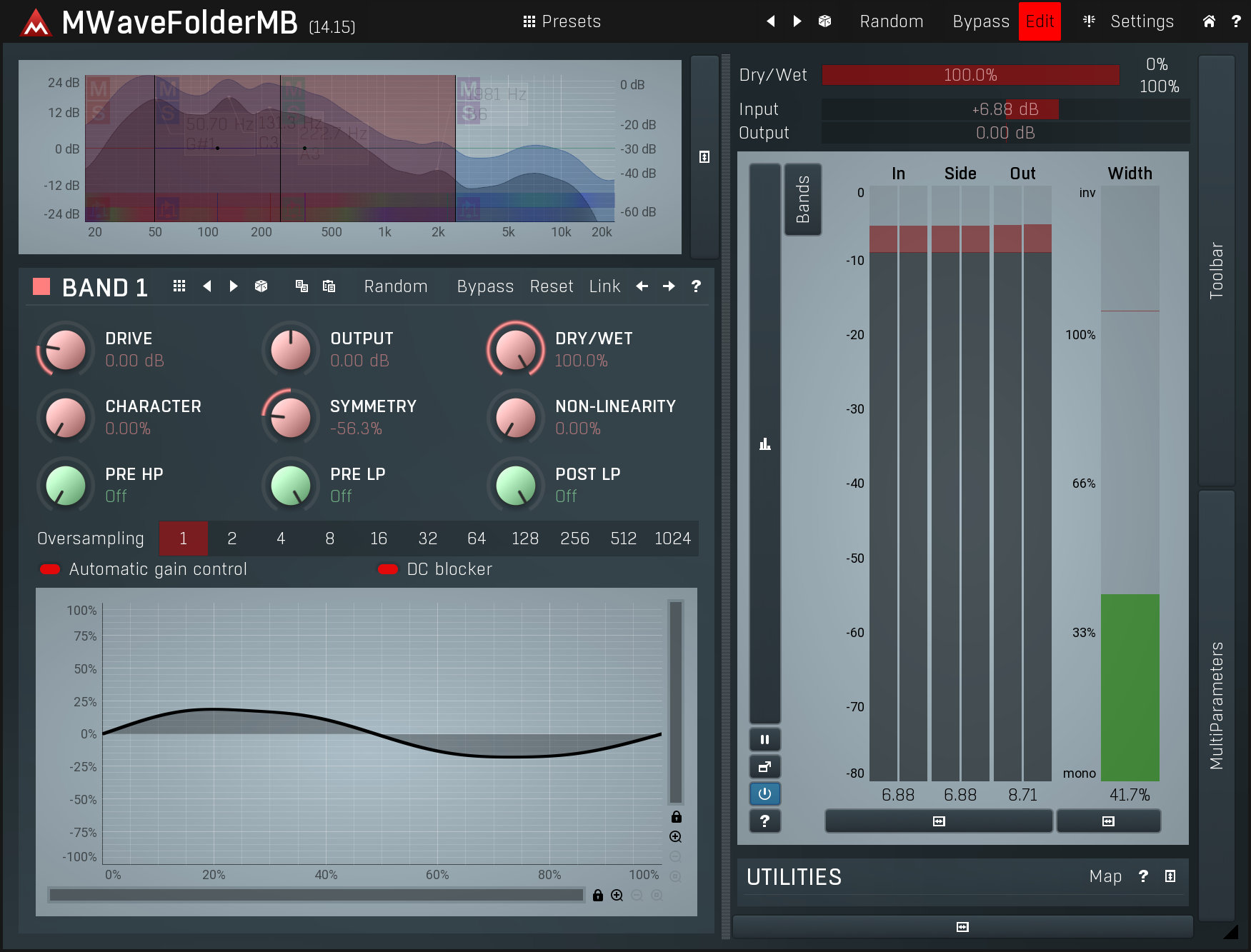Switch to the Bands tab on the meter panel
Screen dimensions: 1251x952
tap(803, 199)
